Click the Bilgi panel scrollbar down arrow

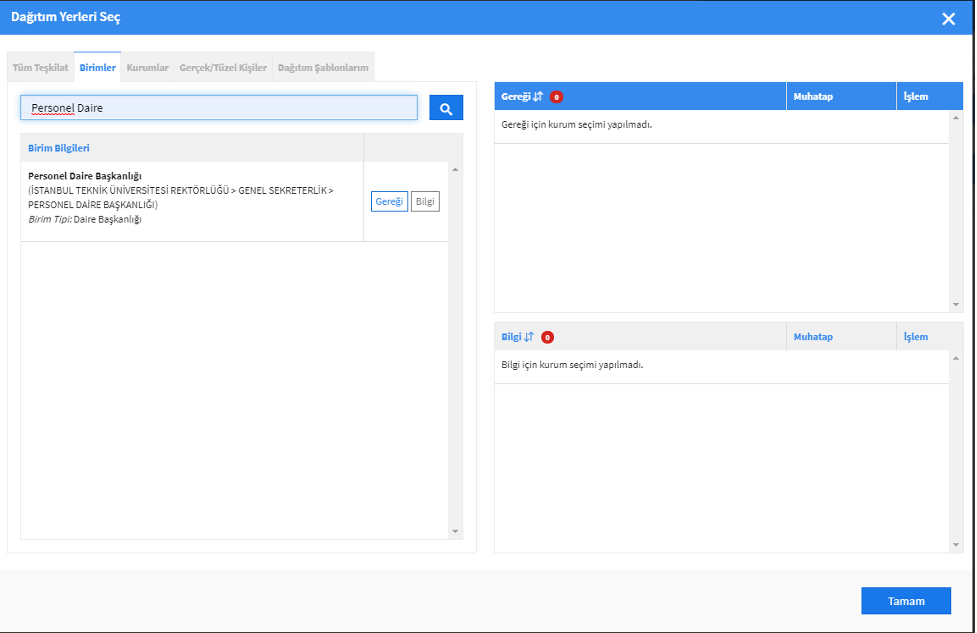(x=956, y=545)
